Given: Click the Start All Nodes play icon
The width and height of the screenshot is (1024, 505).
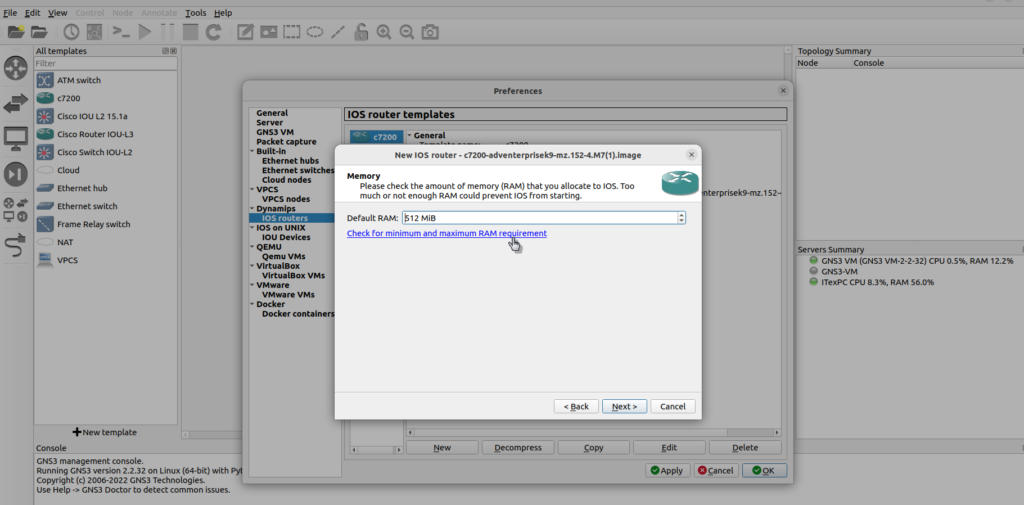Looking at the screenshot, I should pos(145,32).
